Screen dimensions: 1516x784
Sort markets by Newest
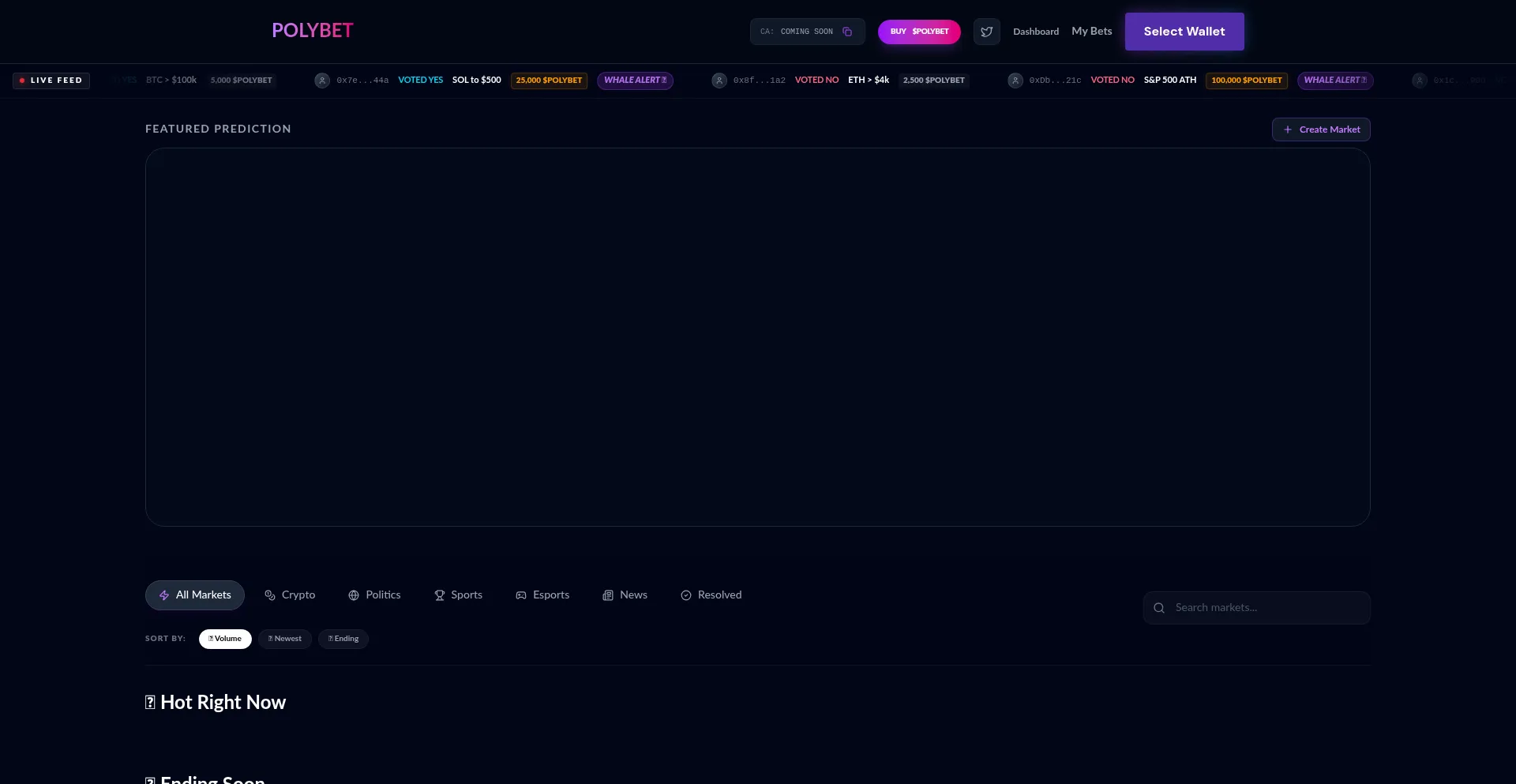point(284,639)
